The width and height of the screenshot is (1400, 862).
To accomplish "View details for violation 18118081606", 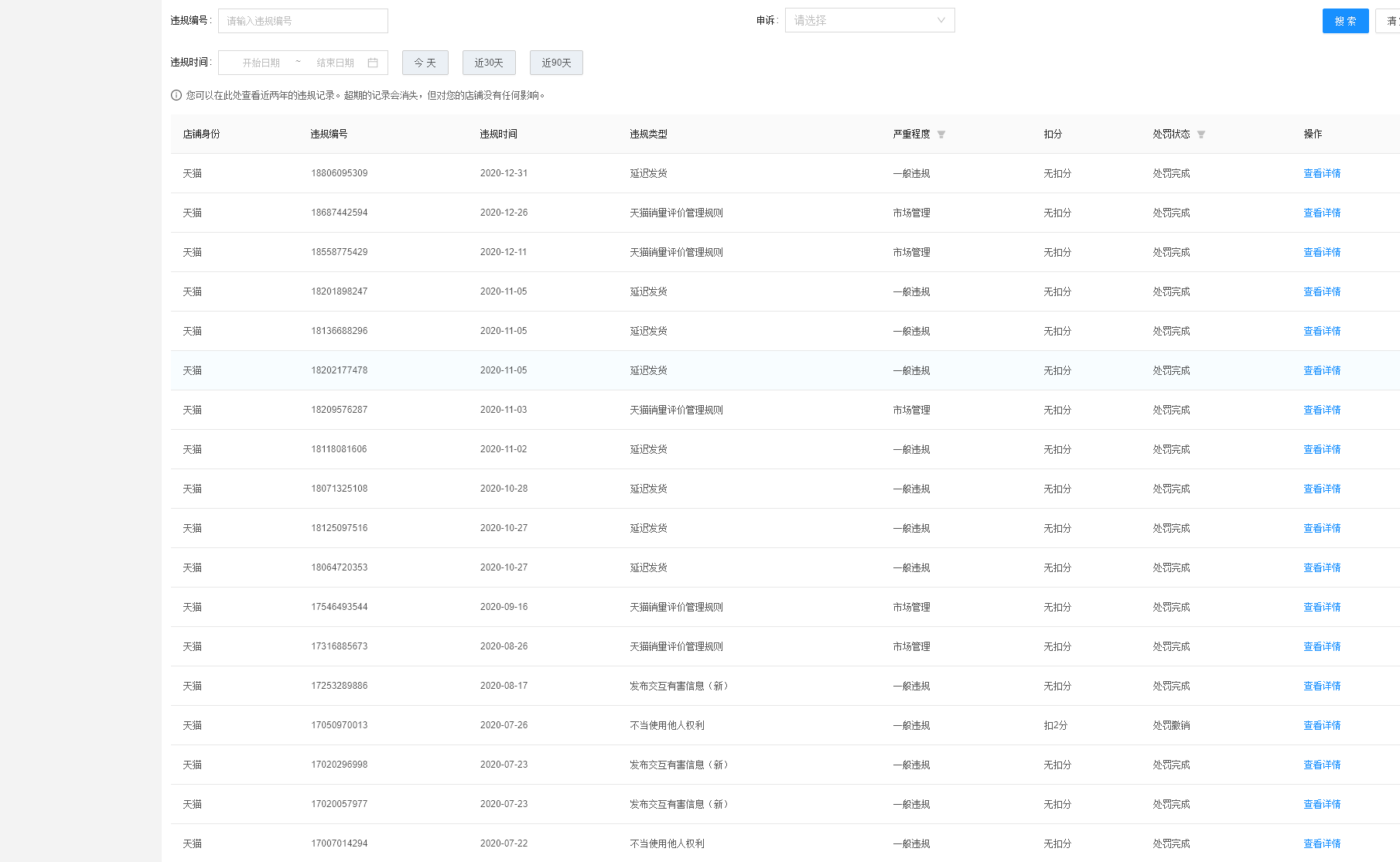I will point(1322,449).
